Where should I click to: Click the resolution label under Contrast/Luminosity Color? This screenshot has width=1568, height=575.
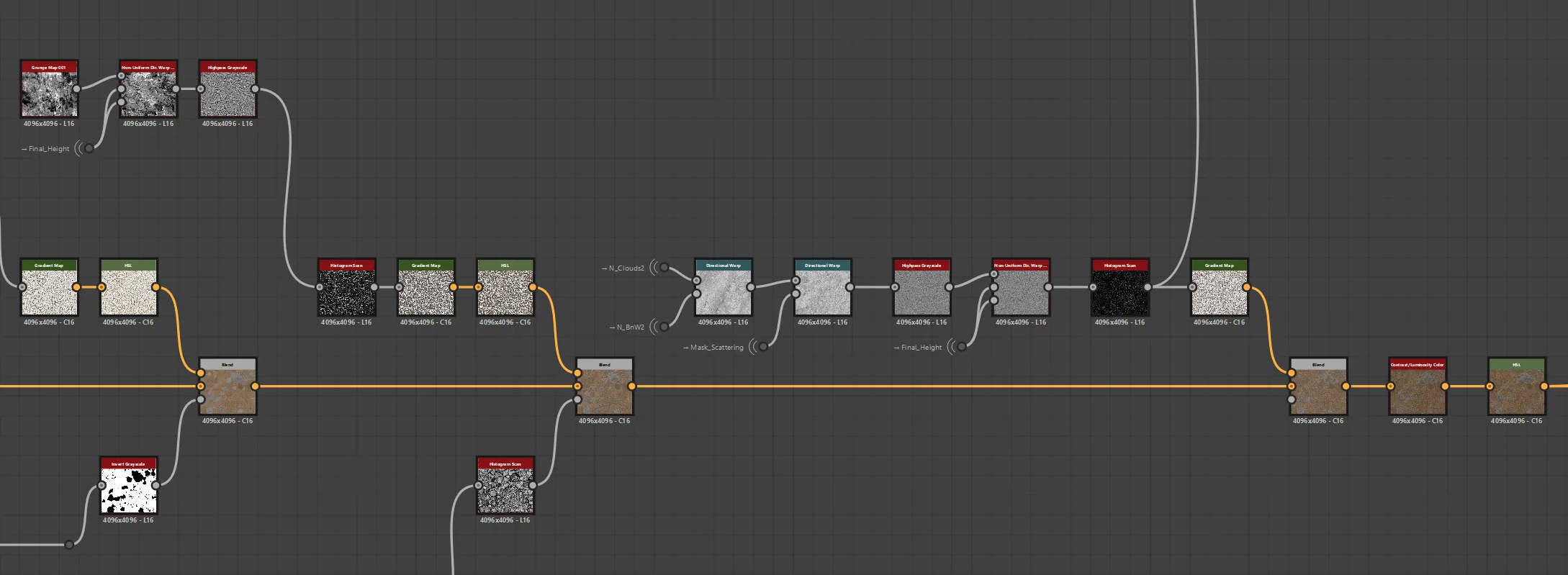1418,421
